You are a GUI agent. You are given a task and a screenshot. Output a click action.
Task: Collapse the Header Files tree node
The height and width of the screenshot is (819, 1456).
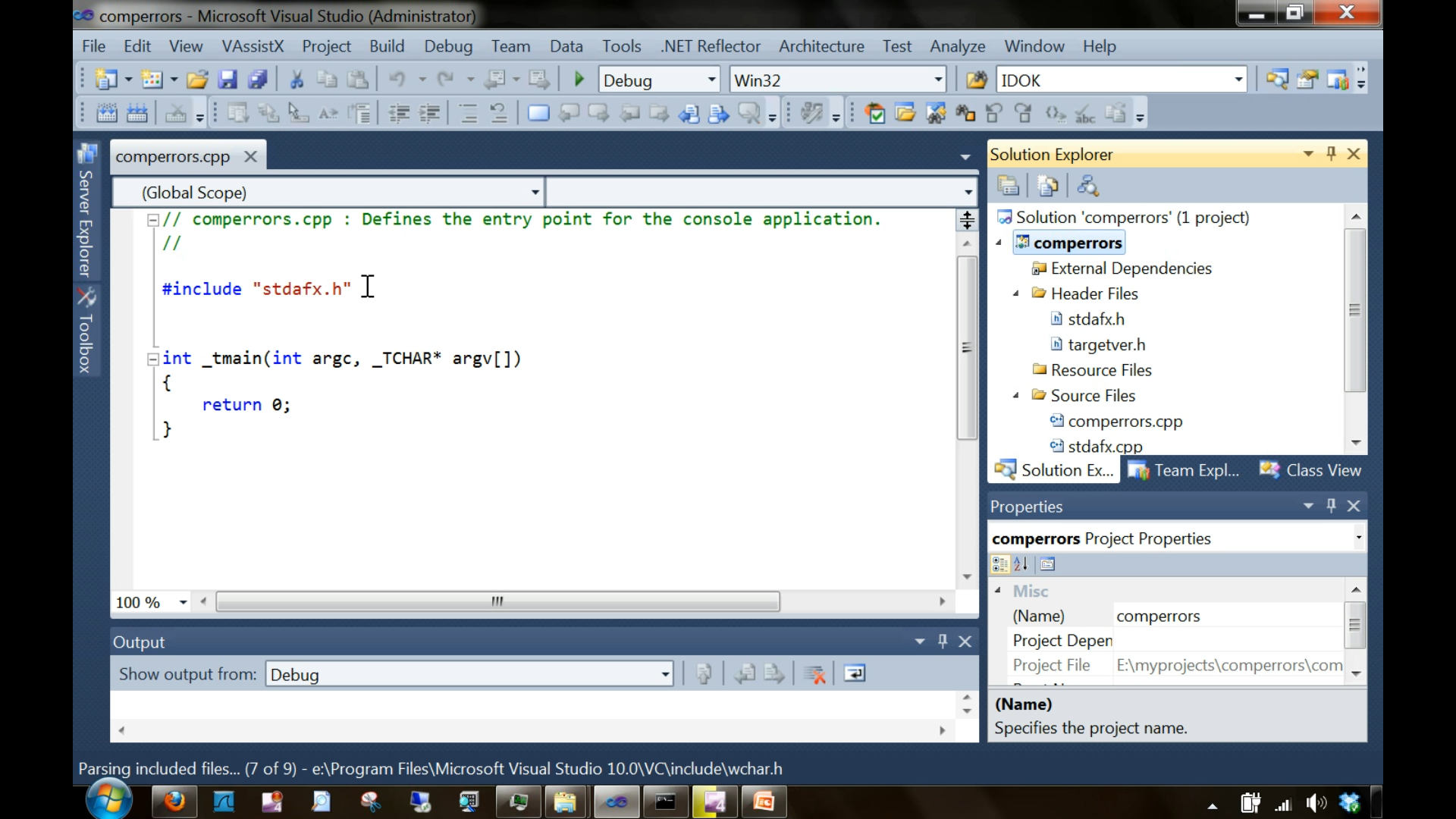coord(1016,293)
